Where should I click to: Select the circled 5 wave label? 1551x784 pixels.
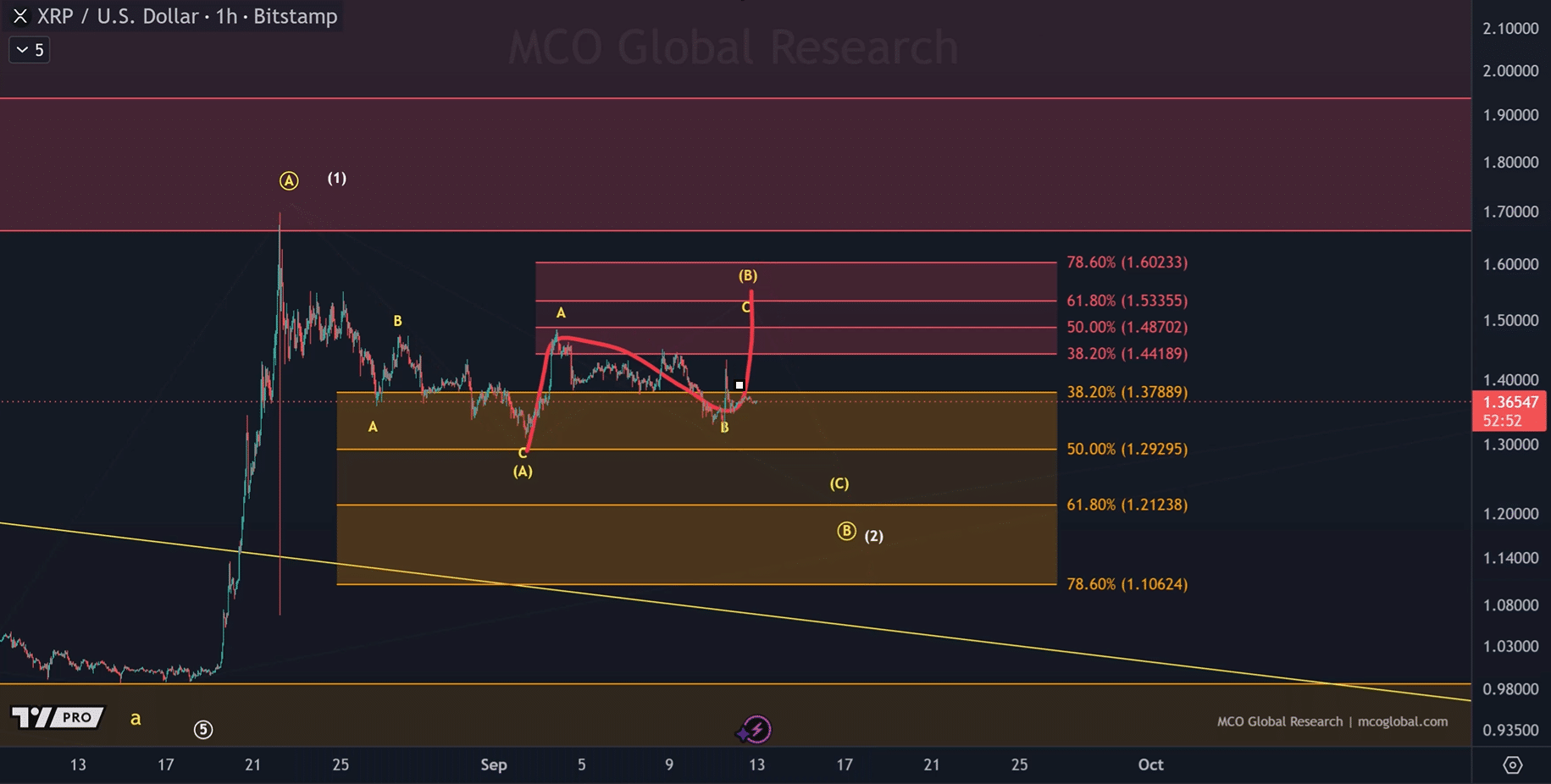203,729
